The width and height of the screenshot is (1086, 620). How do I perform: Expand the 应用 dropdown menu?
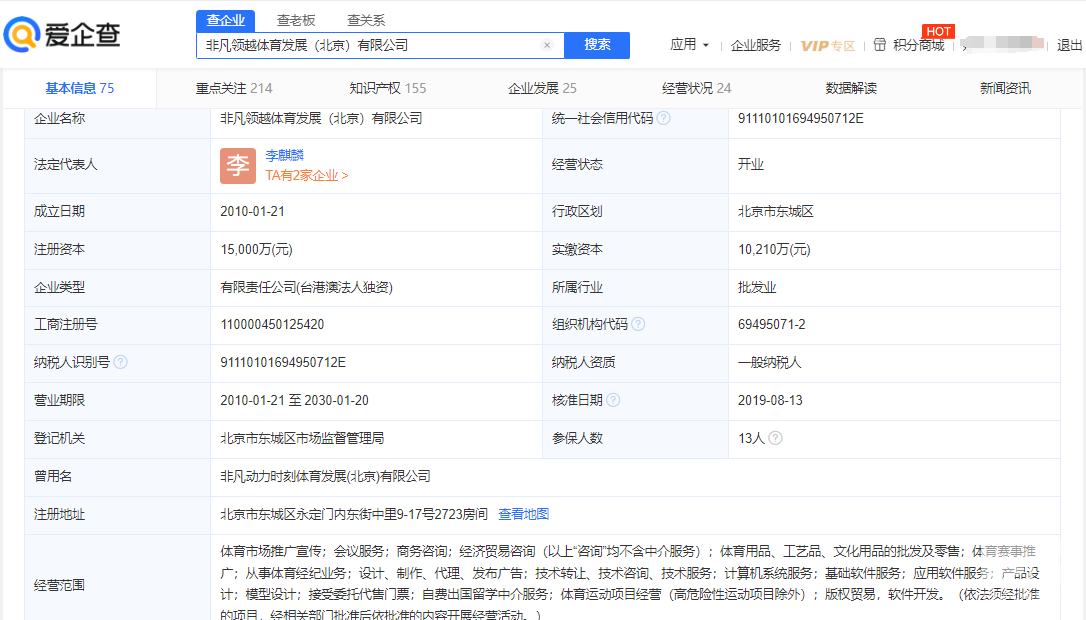[689, 45]
